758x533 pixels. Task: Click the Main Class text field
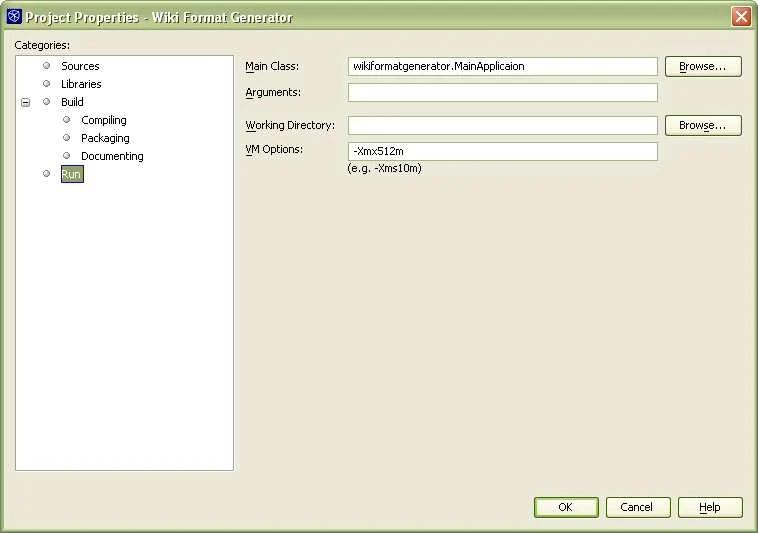point(502,66)
